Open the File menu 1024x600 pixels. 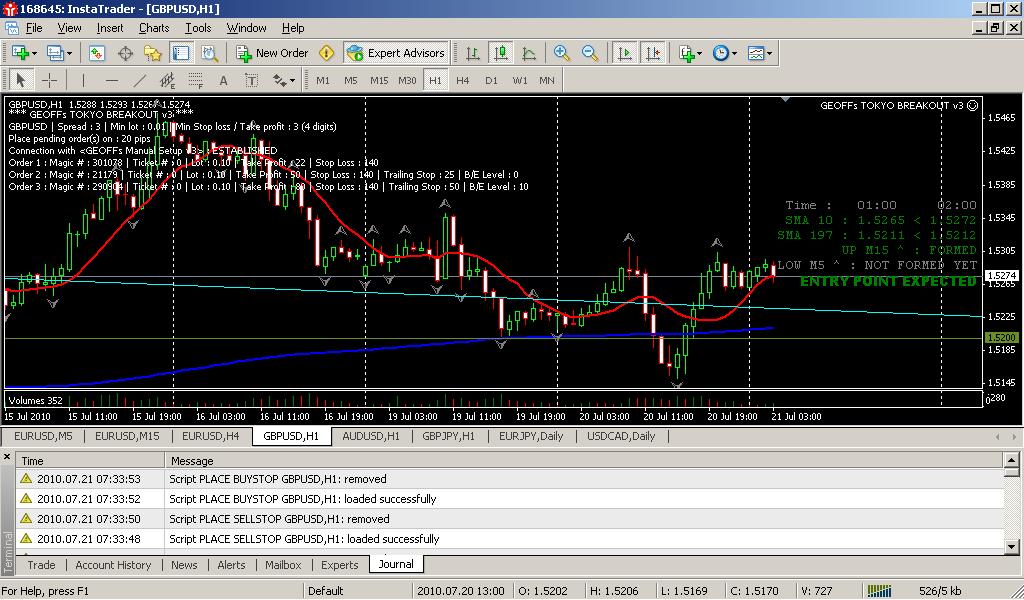coord(34,28)
